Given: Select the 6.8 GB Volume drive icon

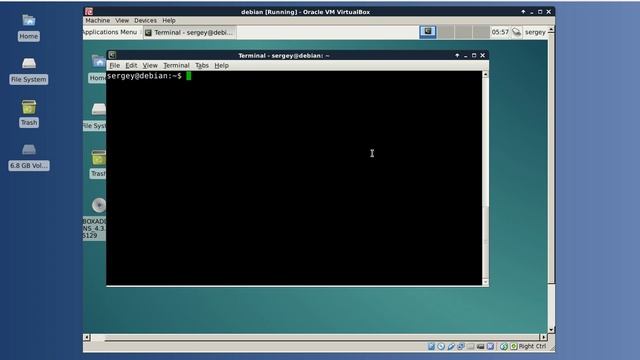Looking at the screenshot, I should pyautogui.click(x=29, y=149).
